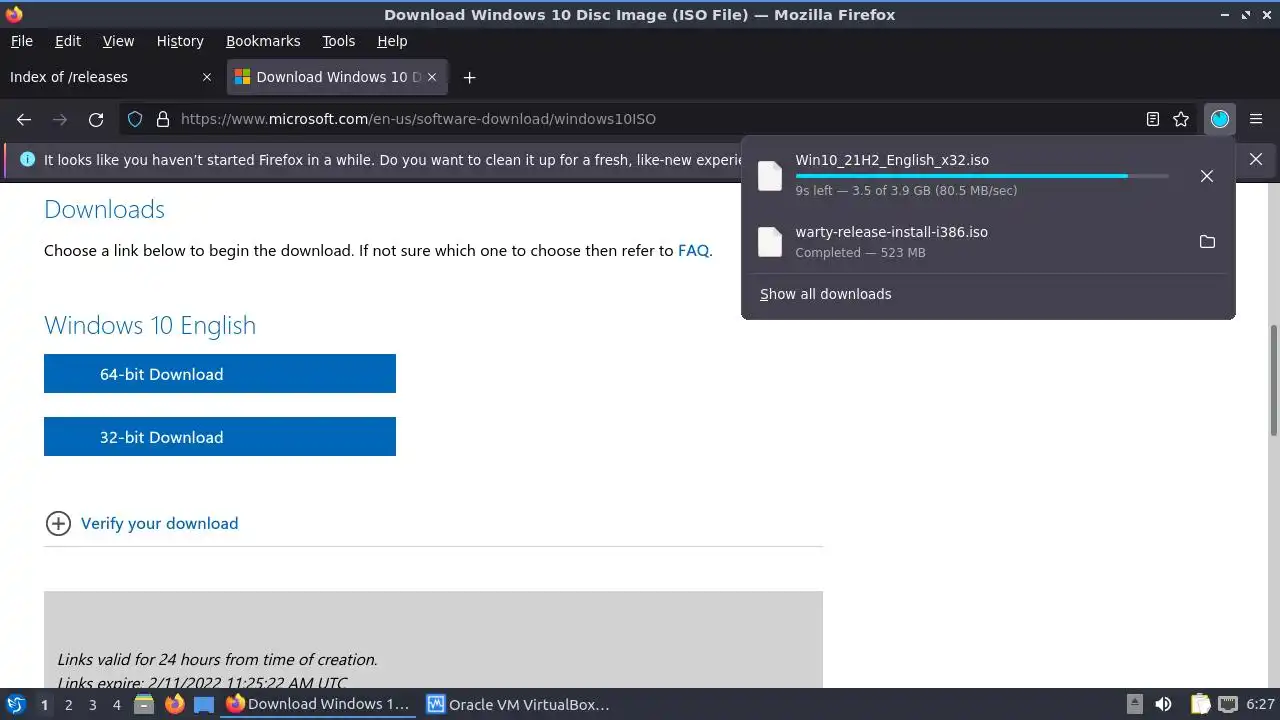Open the FAQ link
Viewport: 1280px width, 720px height.
point(693,251)
